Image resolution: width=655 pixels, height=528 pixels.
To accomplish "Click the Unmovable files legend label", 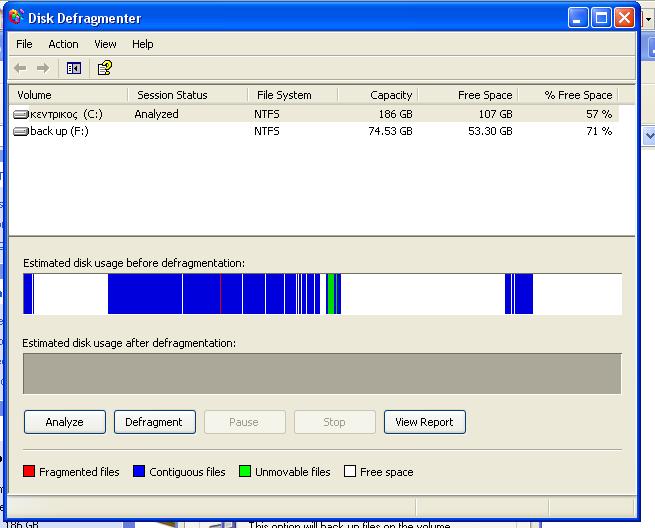I will 292,472.
